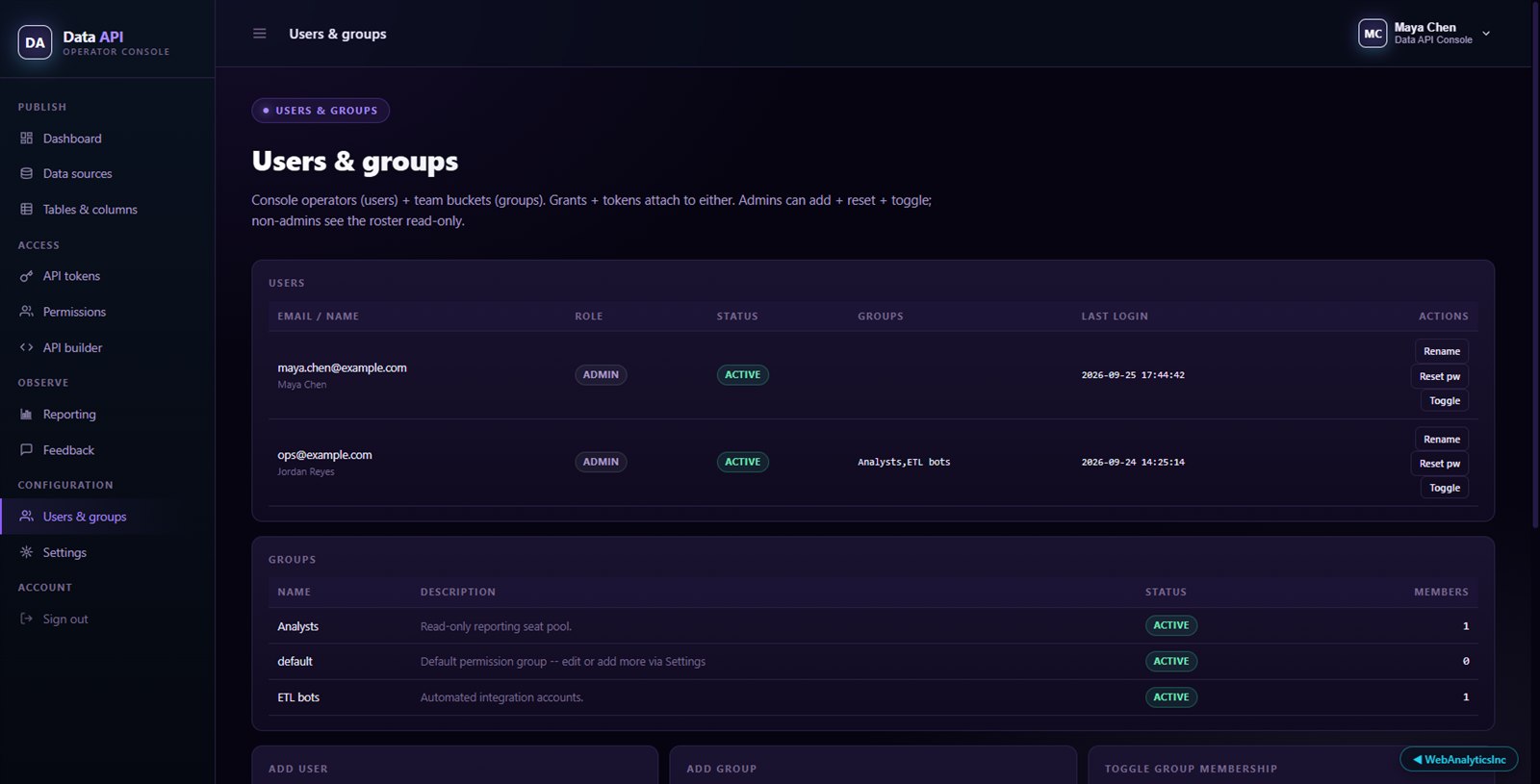Open the Dashboard icon in sidebar
This screenshot has height=784, width=1540.
[26, 139]
